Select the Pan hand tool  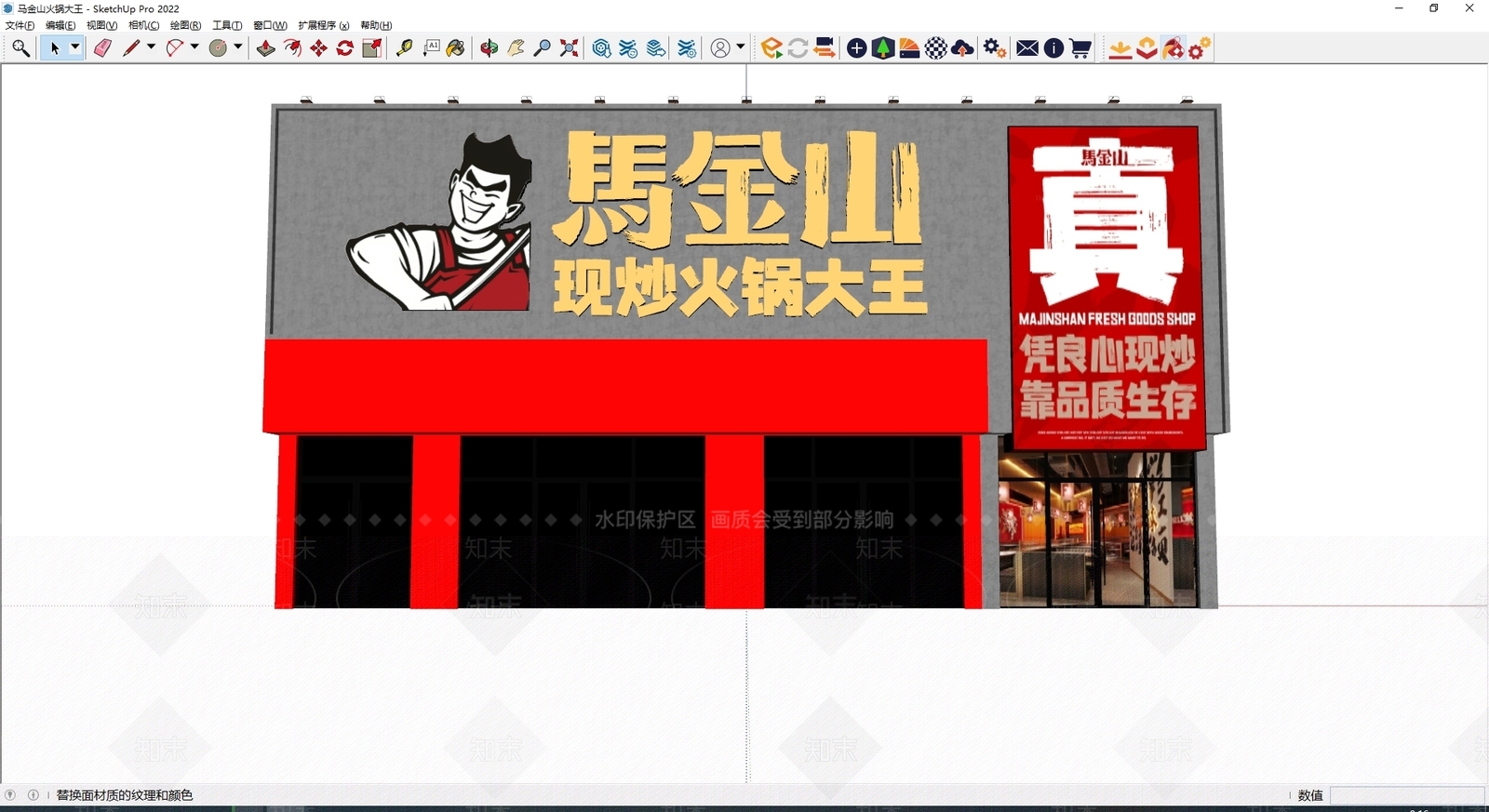(x=516, y=48)
